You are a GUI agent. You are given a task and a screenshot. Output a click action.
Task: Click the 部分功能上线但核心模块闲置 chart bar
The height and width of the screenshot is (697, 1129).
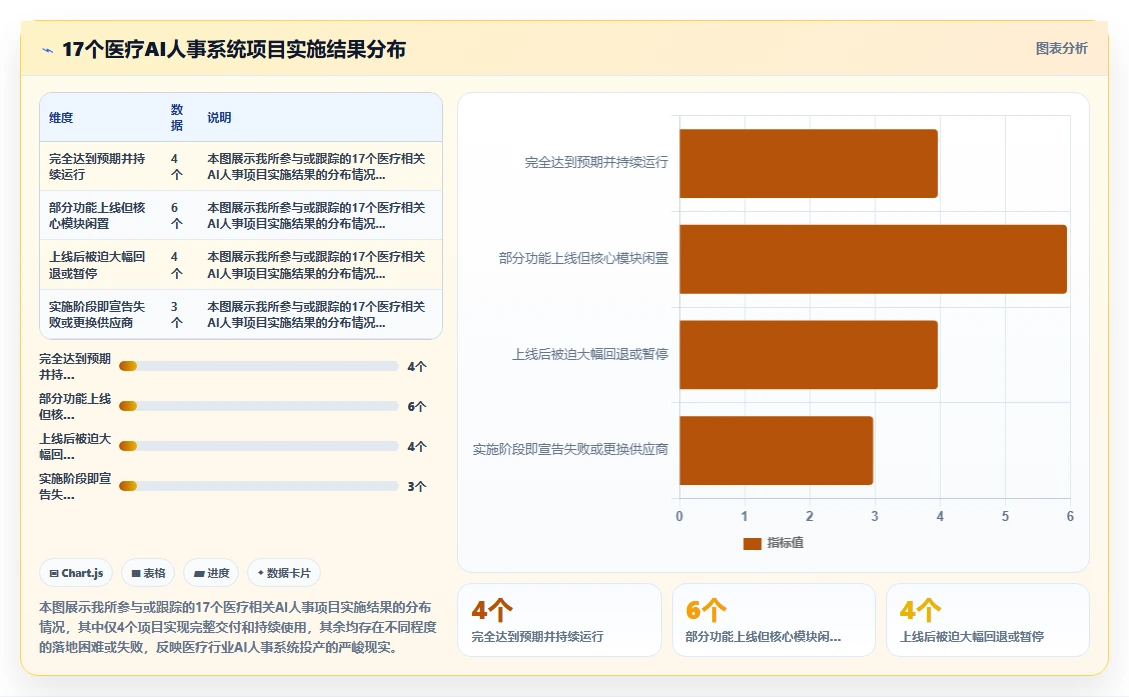873,259
